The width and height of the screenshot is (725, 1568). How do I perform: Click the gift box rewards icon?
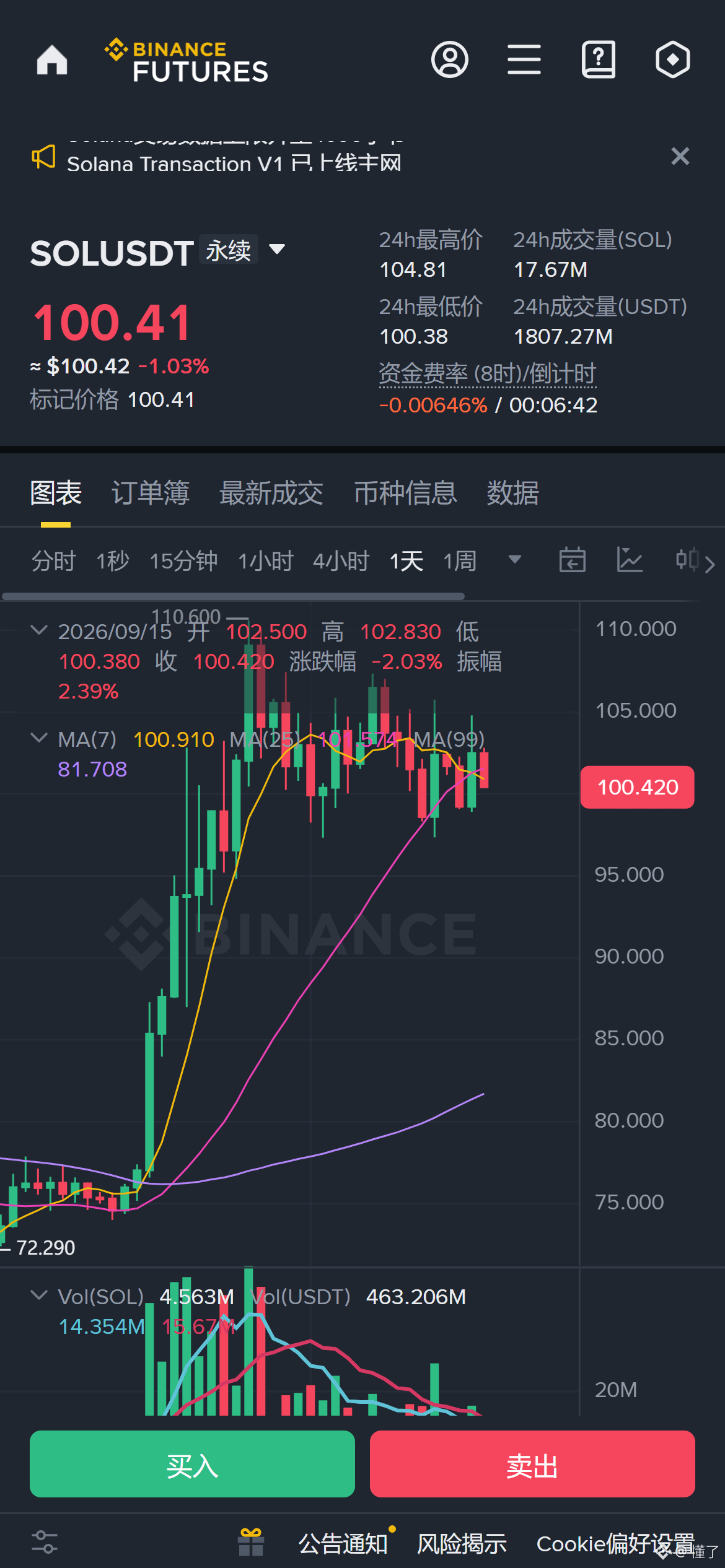(251, 1542)
